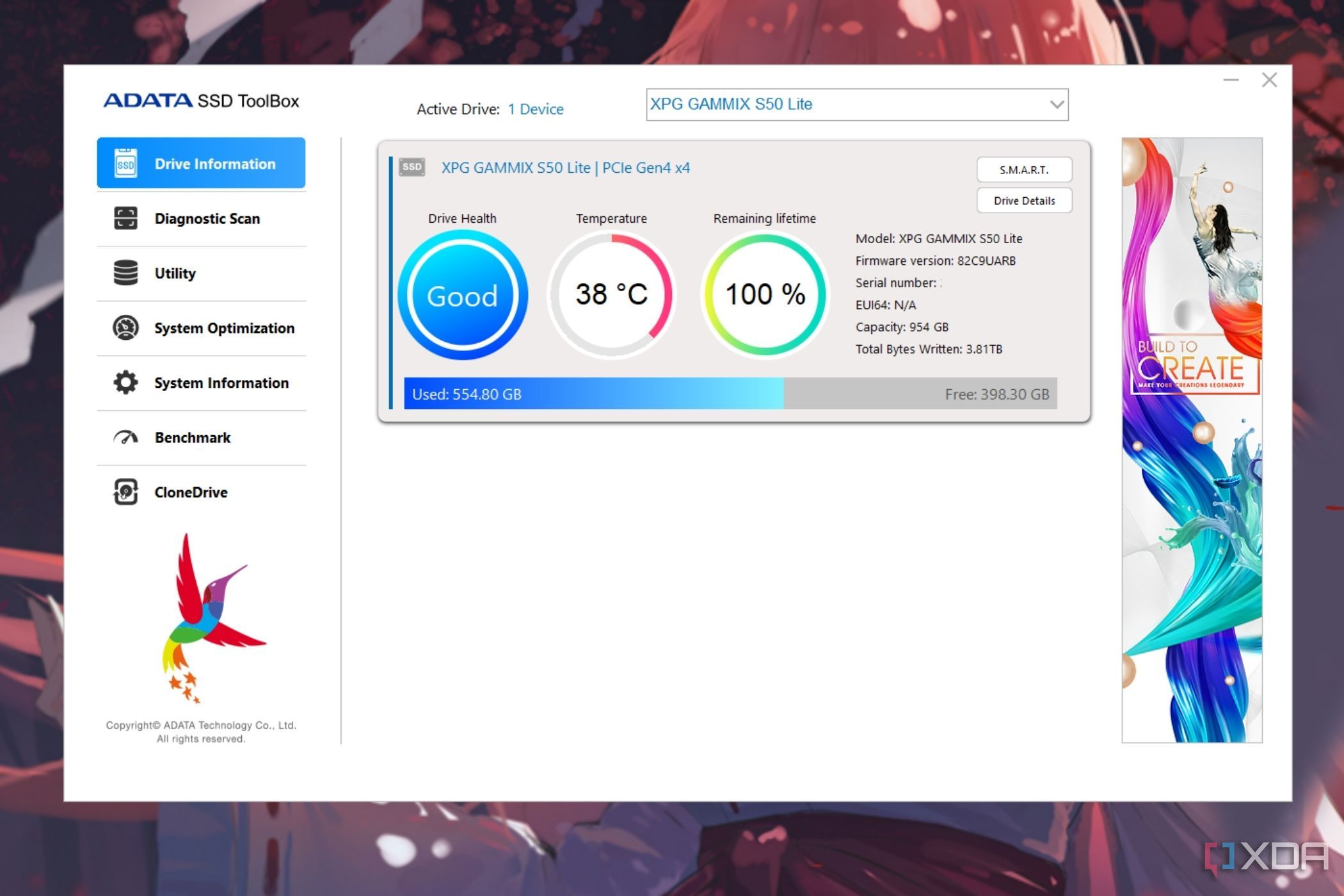1344x896 pixels.
Task: Click the Utility database icon
Action: pos(125,273)
